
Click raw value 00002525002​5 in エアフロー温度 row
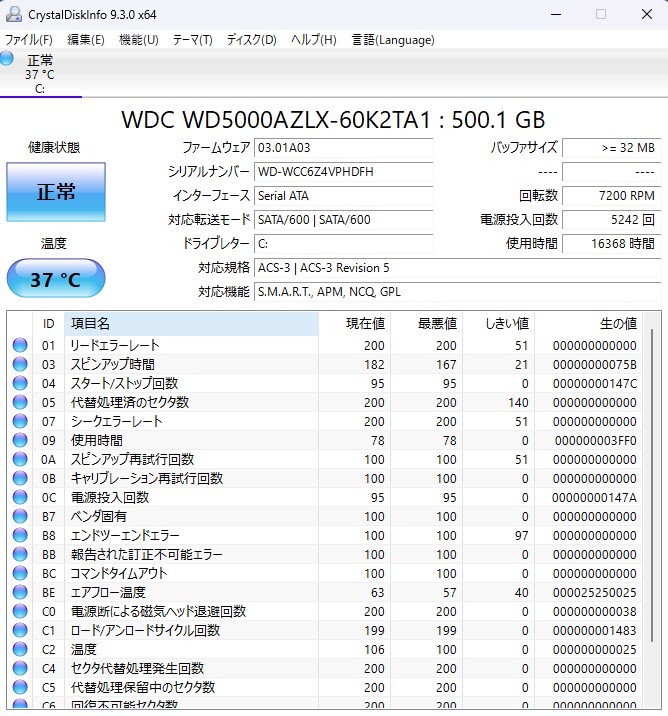[x=594, y=593]
